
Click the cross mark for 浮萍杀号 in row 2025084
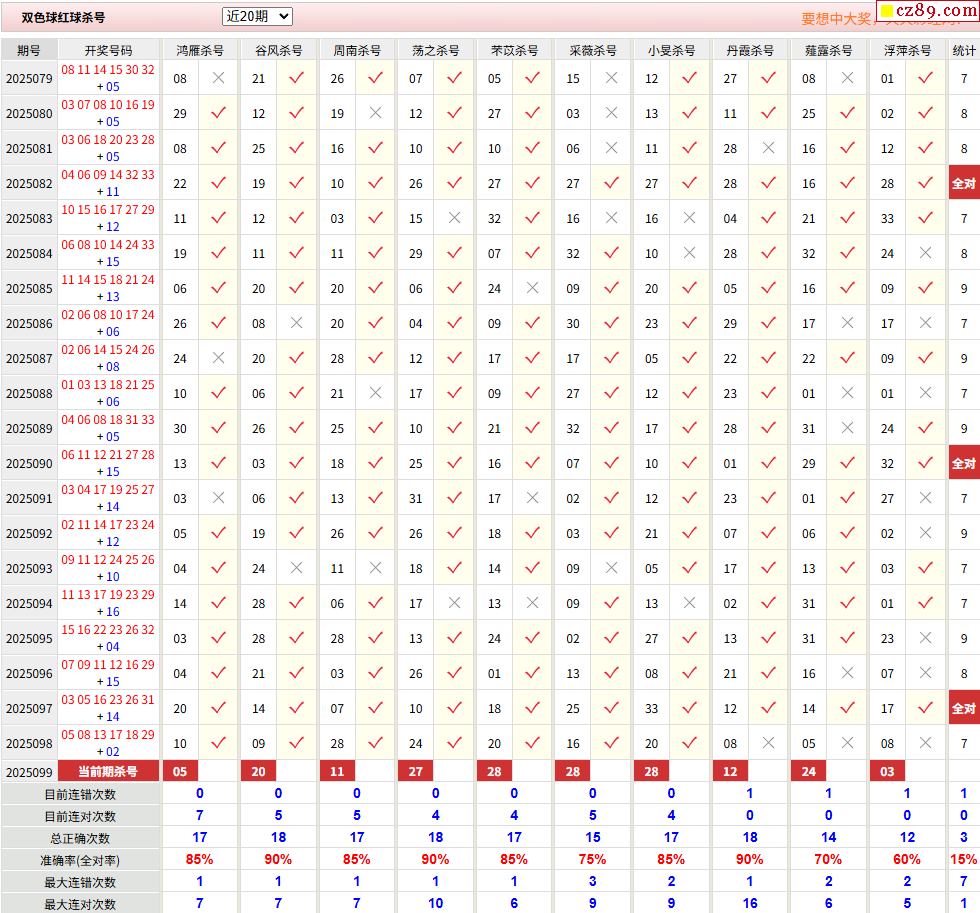925,253
